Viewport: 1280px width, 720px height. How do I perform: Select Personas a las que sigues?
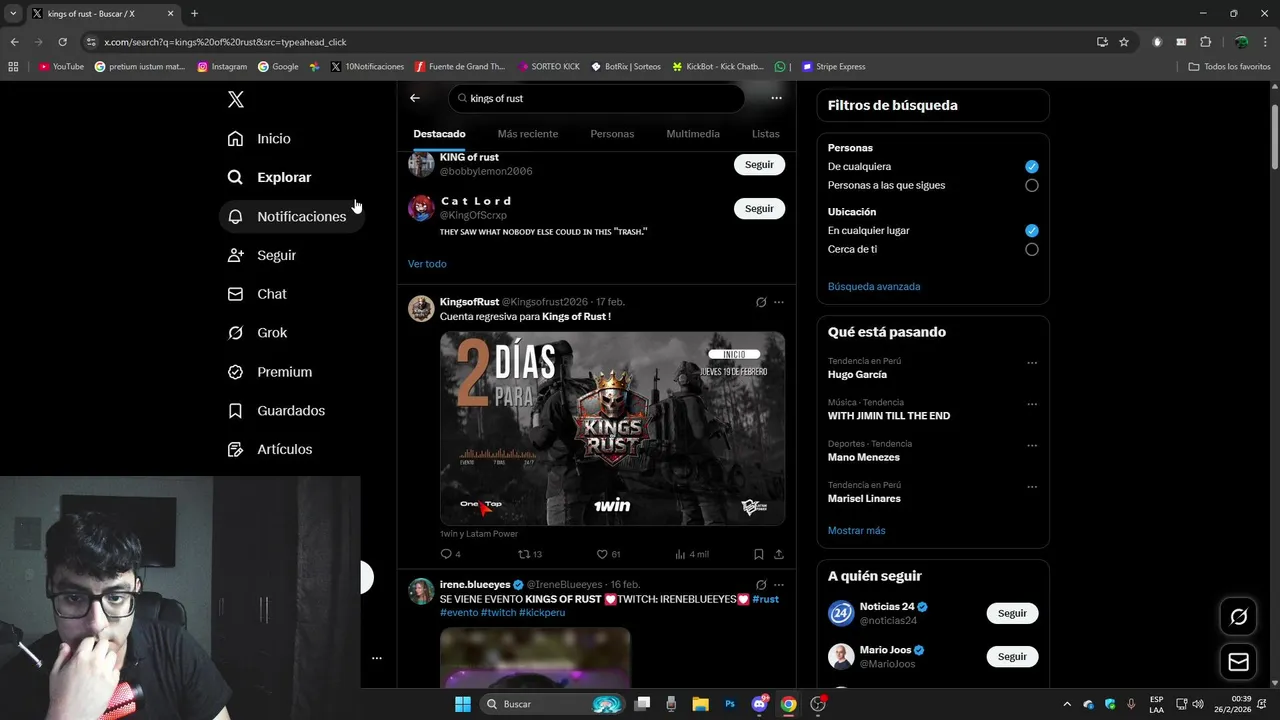1031,186
